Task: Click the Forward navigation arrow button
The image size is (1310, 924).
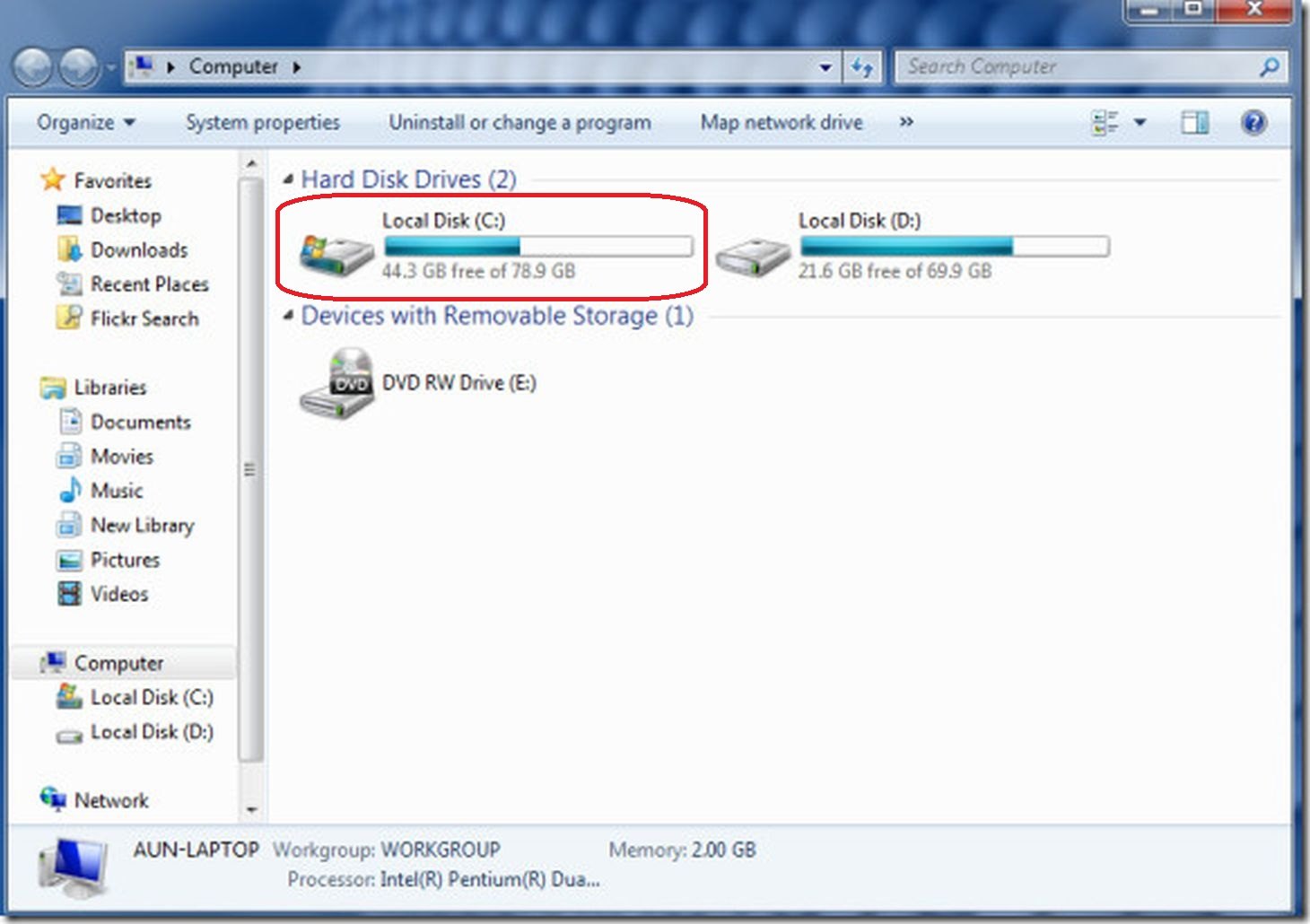Action: point(78,67)
